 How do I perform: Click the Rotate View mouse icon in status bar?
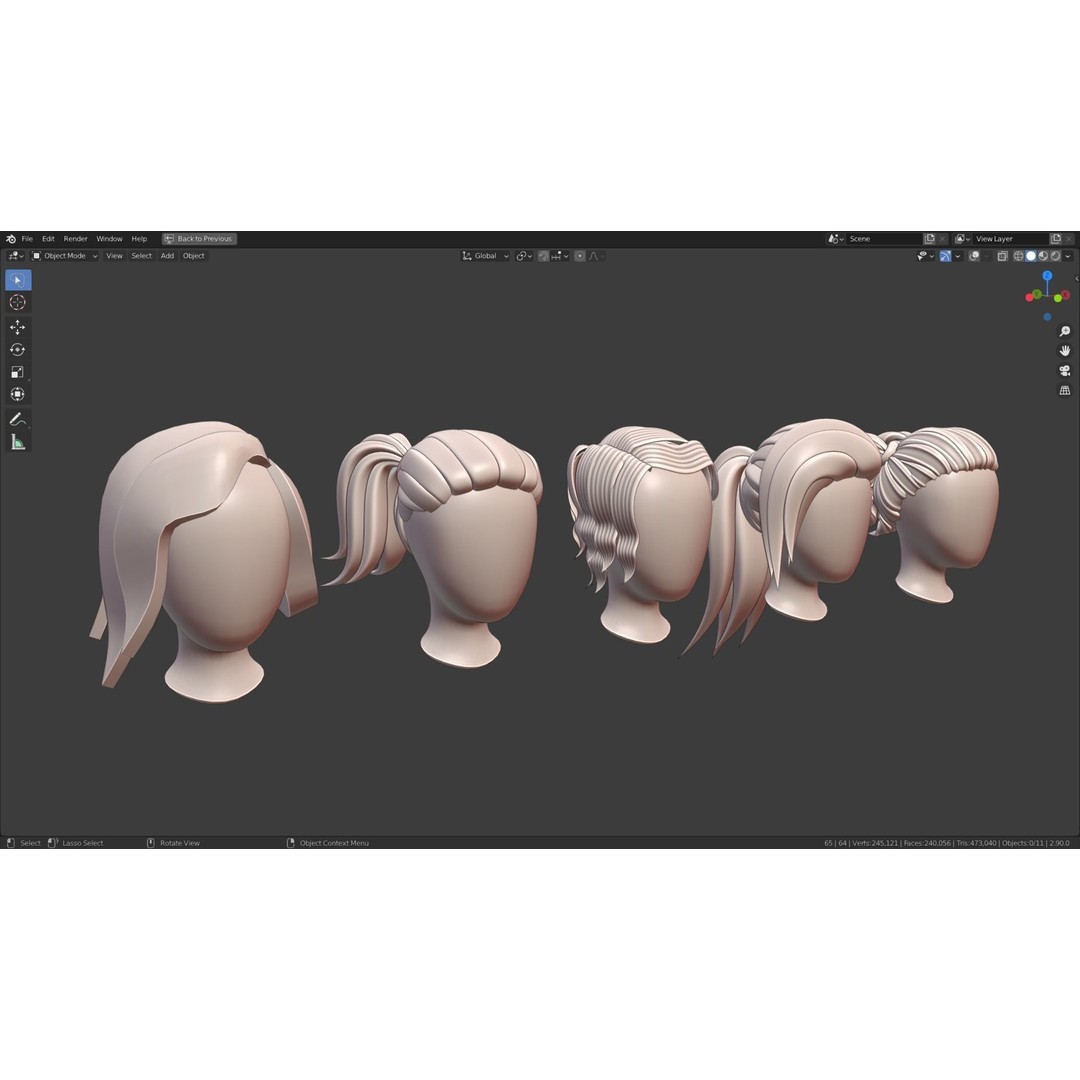click(x=151, y=843)
